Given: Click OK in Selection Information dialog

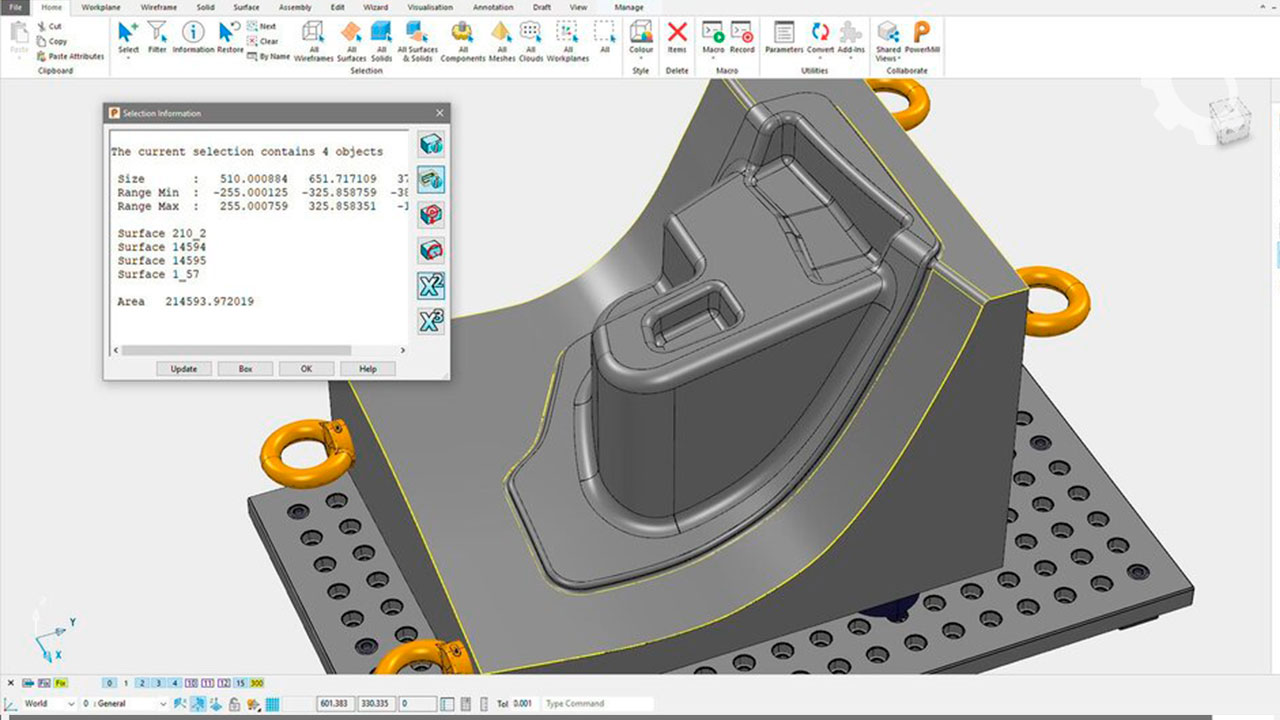Looking at the screenshot, I should pyautogui.click(x=306, y=369).
